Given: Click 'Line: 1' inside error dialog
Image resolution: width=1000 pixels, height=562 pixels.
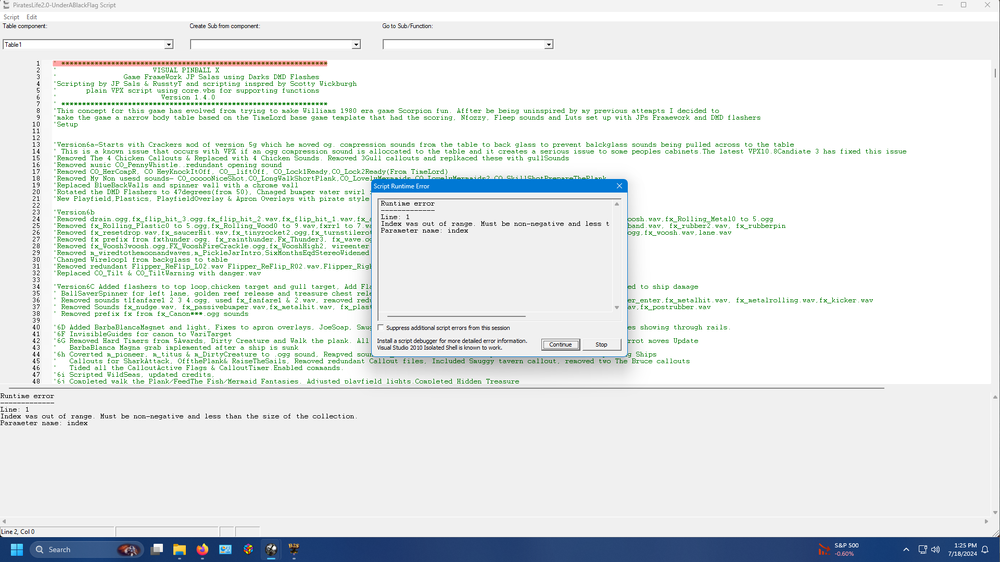Looking at the screenshot, I should pos(395,218).
